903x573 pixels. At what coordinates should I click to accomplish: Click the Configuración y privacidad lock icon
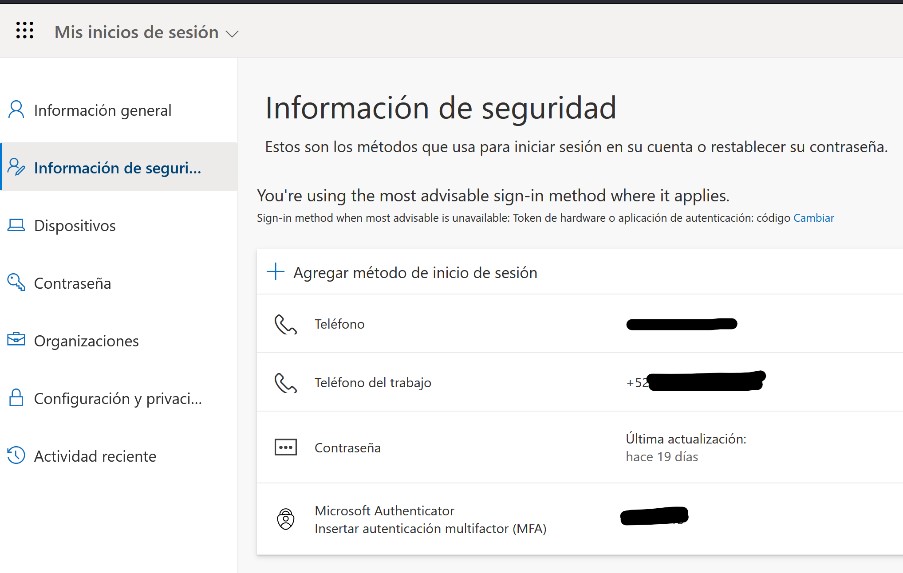16,398
